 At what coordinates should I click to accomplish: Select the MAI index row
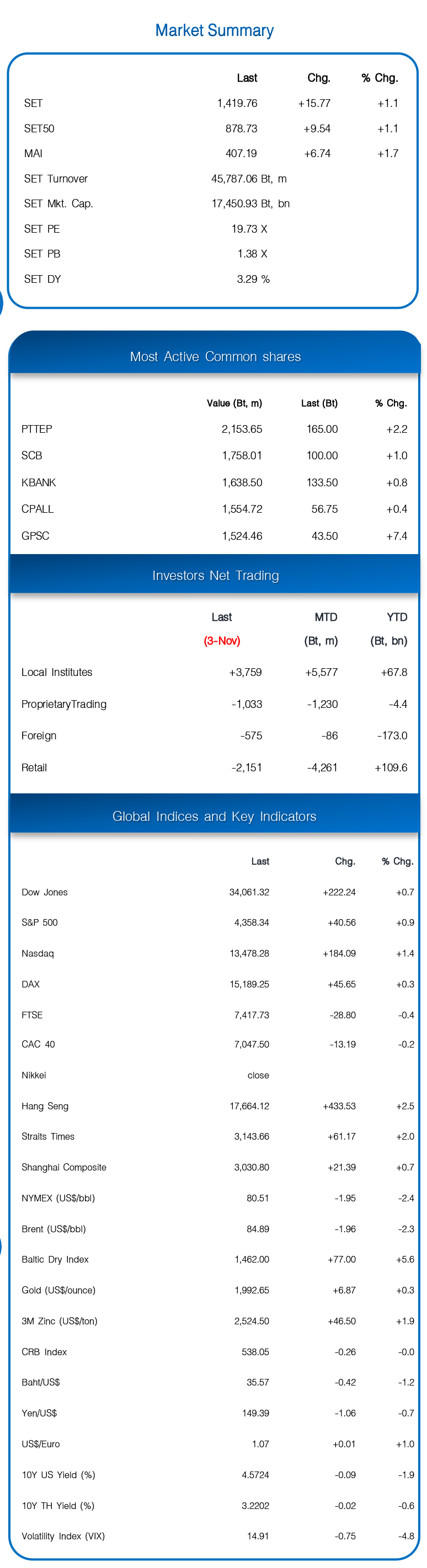click(211, 153)
